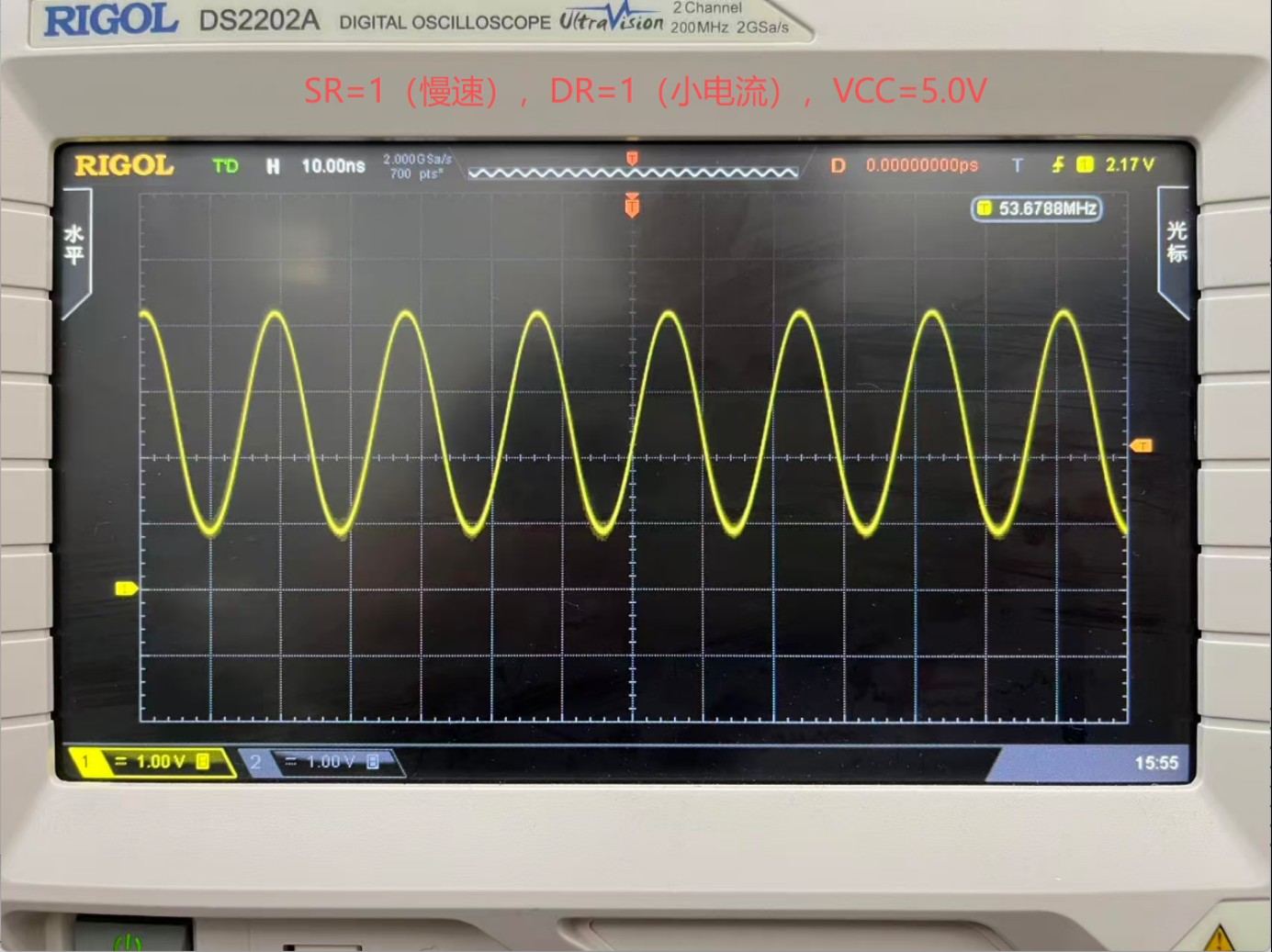Select the yellow channel 1 ground marker
The width and height of the screenshot is (1272, 952).
click(x=126, y=588)
